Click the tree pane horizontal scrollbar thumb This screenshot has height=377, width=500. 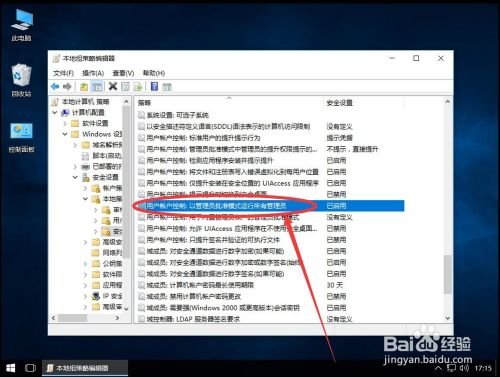click(72, 318)
